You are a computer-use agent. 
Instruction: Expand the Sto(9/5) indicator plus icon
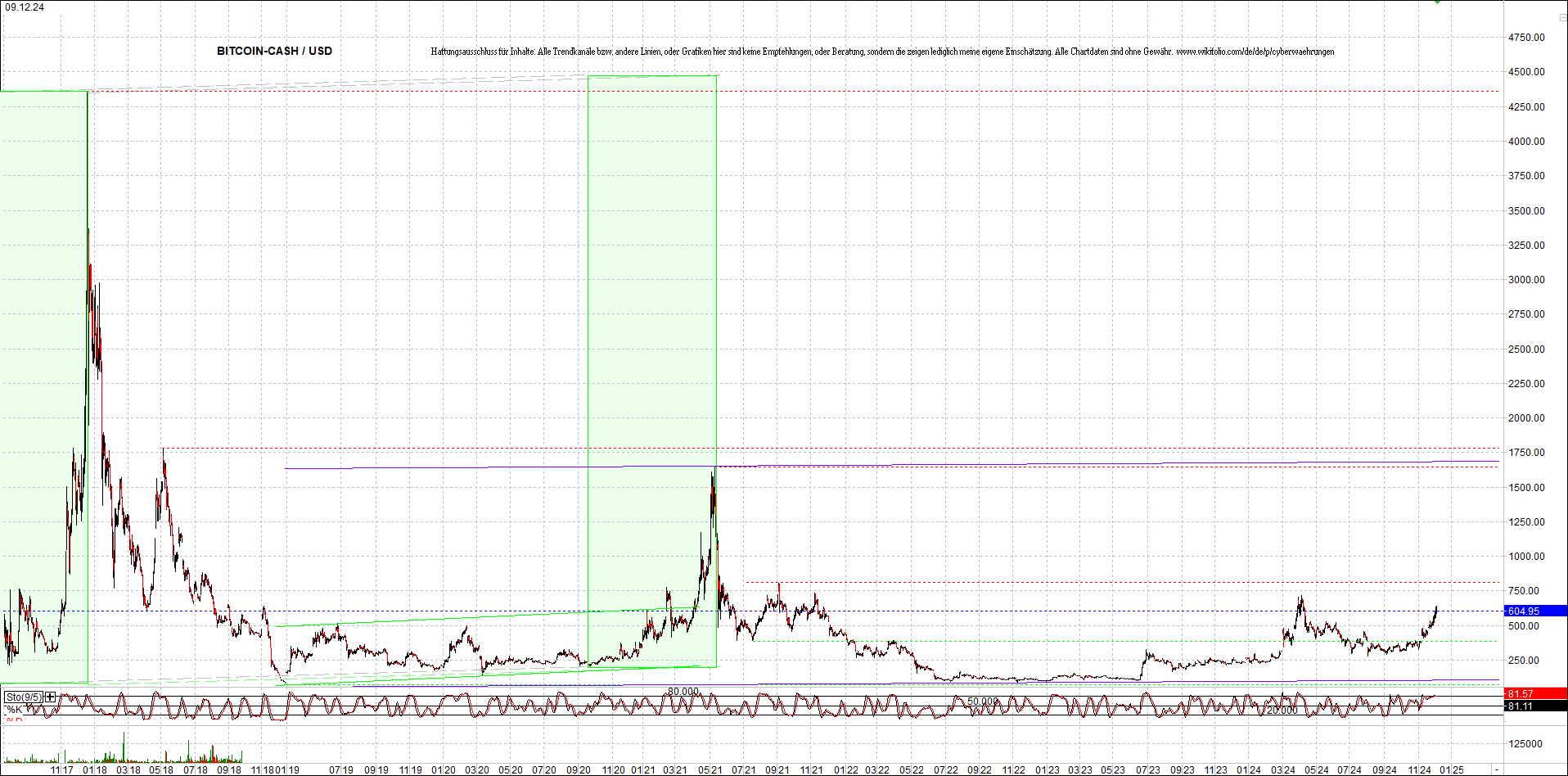pos(51,697)
